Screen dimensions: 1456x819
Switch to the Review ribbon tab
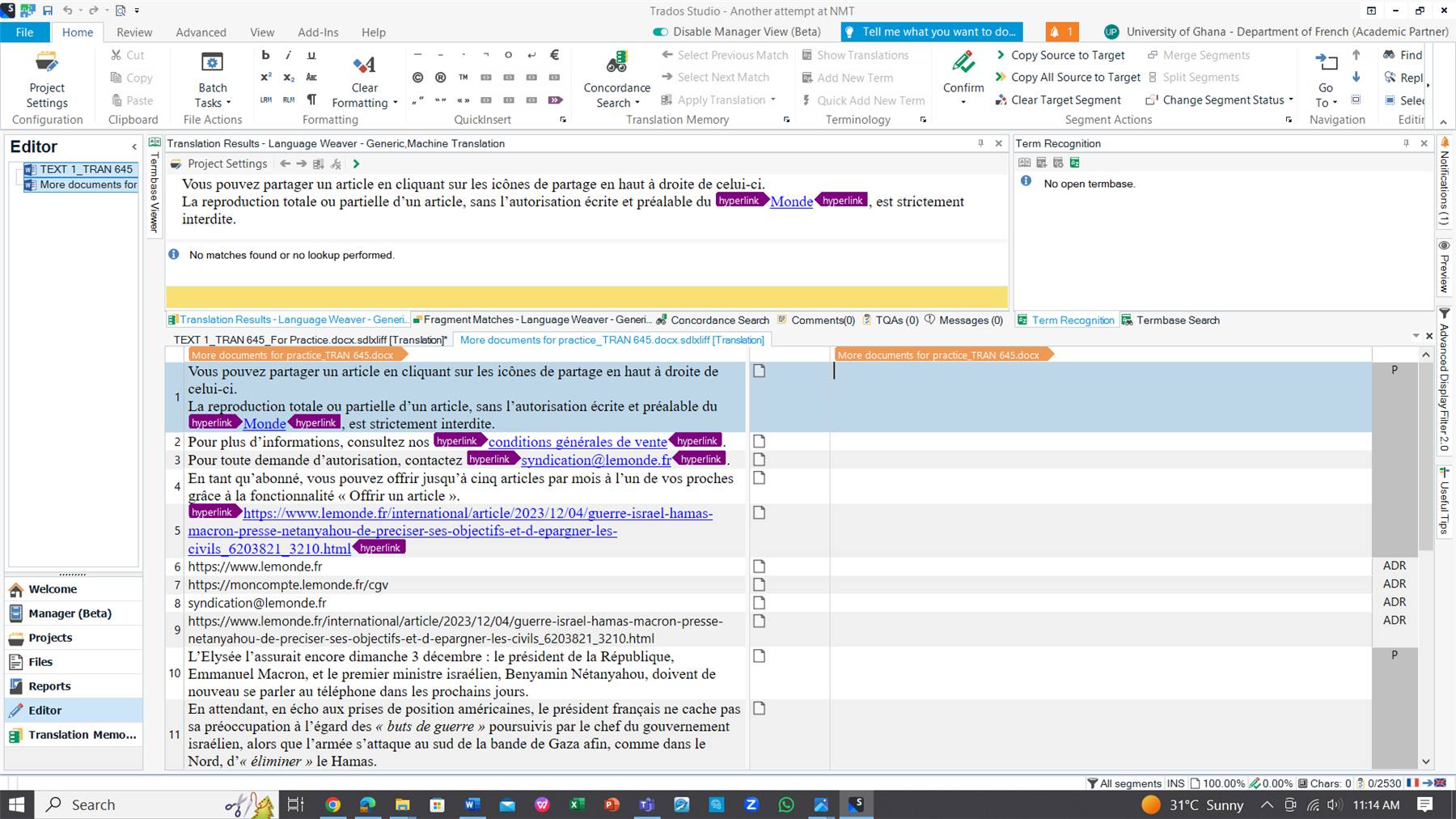pos(134,32)
